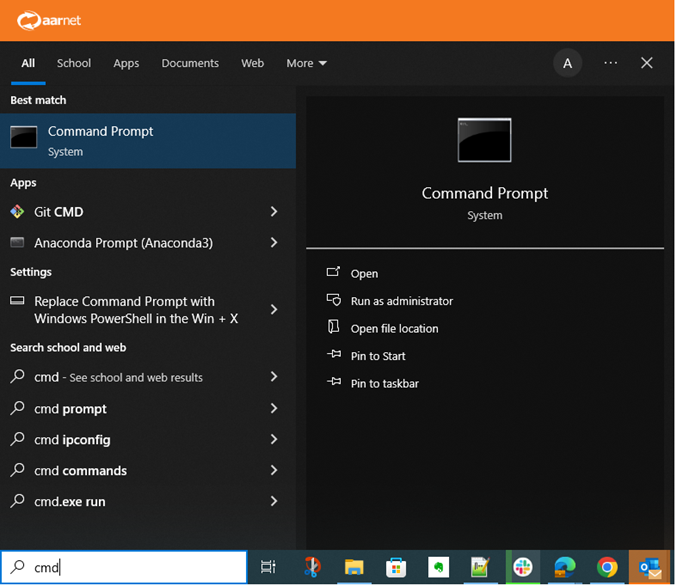
Task: Select 'cmd - See school and web results'
Action: 148,377
